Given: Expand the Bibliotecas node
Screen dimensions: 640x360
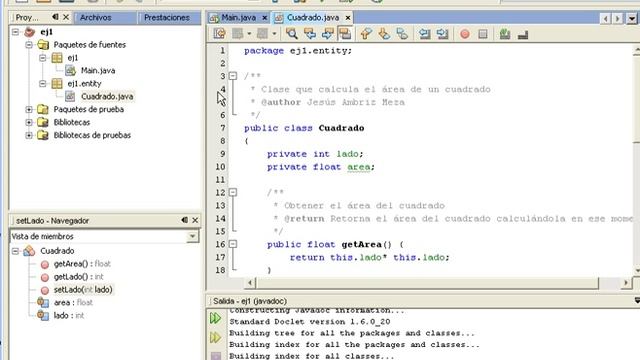Looking at the screenshot, I should coord(29,122).
